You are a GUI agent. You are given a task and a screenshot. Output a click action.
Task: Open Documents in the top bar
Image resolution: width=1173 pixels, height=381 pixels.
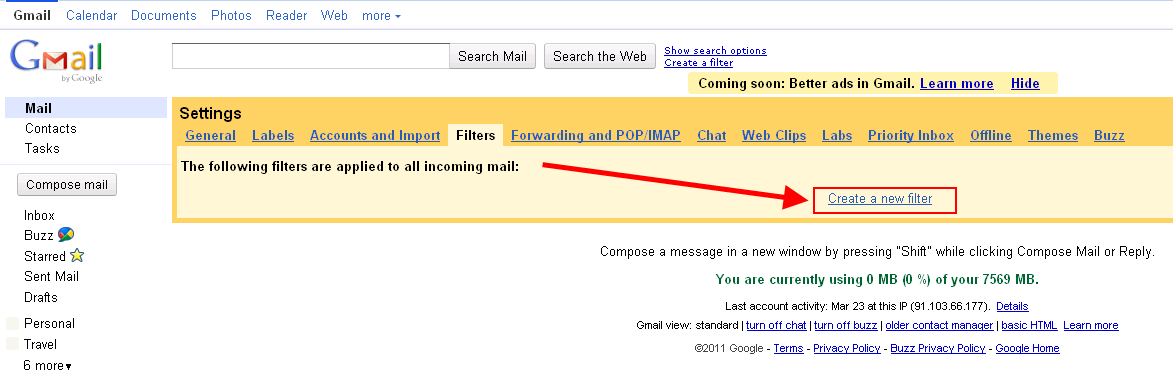pos(163,15)
